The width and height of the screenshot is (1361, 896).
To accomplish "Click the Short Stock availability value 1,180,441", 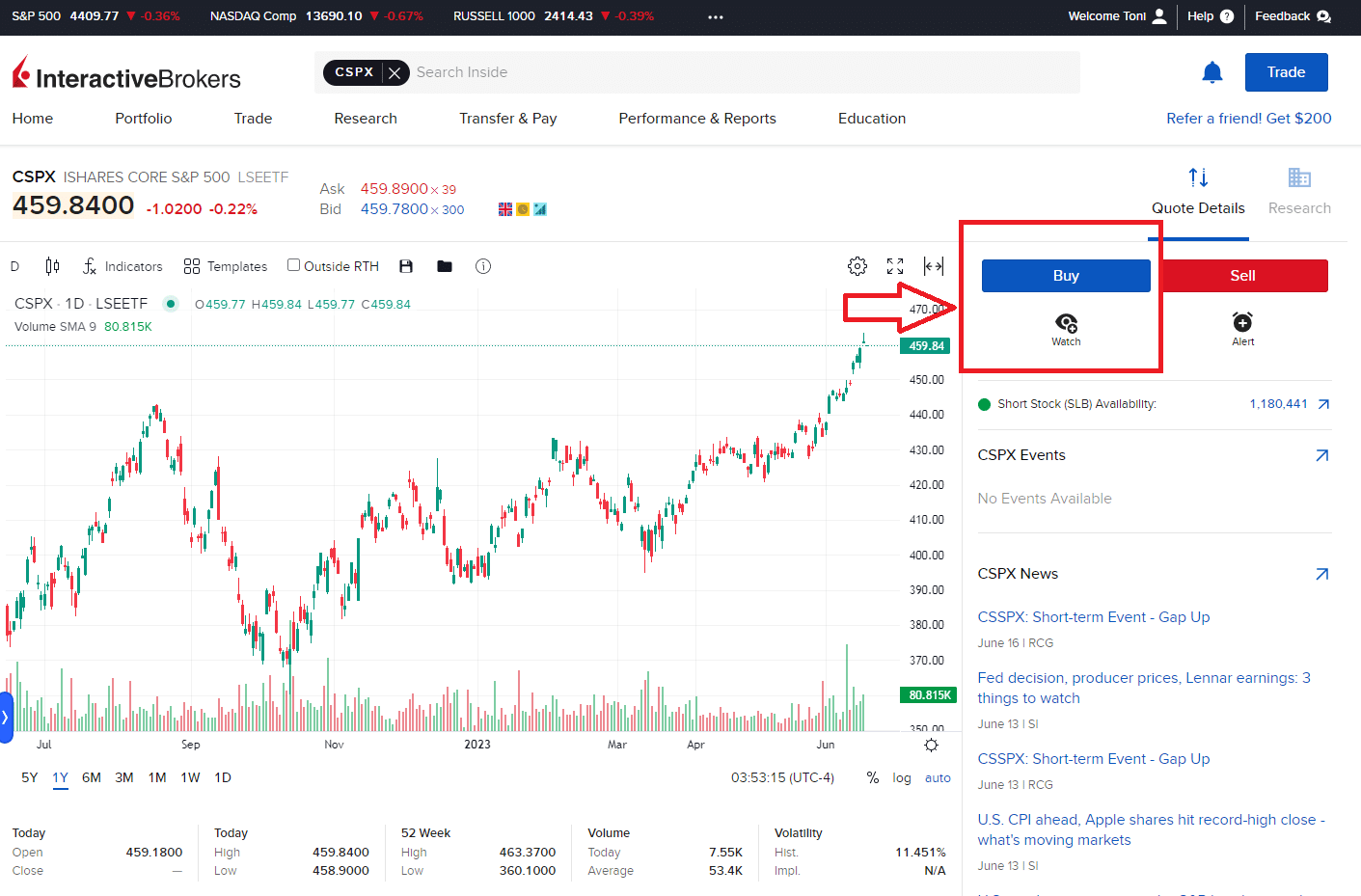I will [x=1278, y=404].
